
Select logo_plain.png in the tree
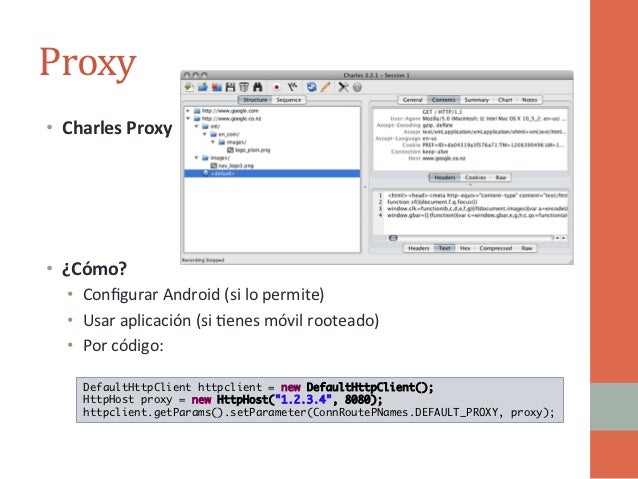click(x=252, y=150)
